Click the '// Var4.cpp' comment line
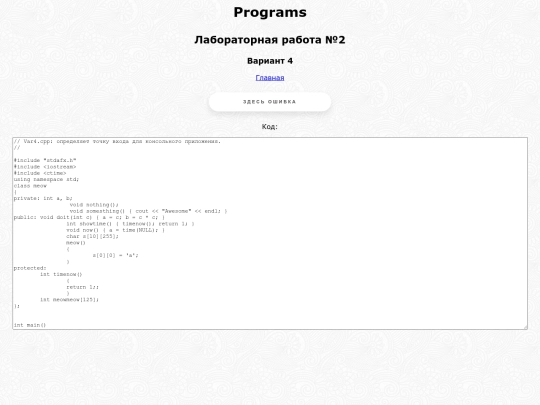Image resolution: width=540 pixels, height=405 pixels. tap(117, 141)
